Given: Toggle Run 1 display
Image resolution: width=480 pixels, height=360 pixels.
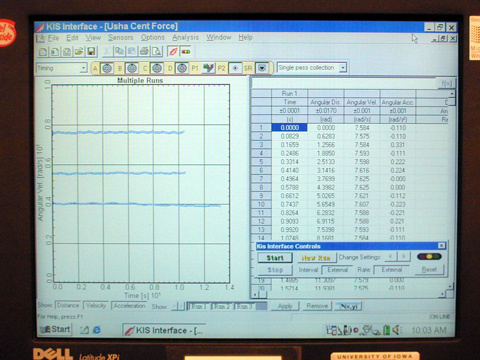Looking at the screenshot, I should [198, 306].
